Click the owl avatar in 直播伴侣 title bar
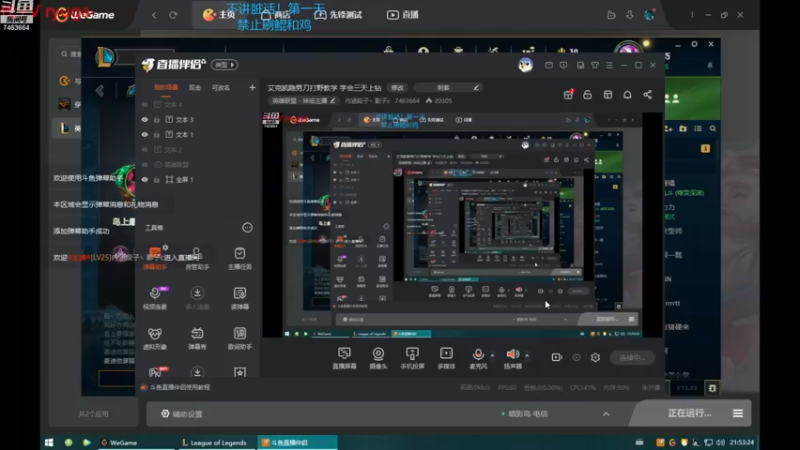This screenshot has width=800, height=450. [x=526, y=65]
